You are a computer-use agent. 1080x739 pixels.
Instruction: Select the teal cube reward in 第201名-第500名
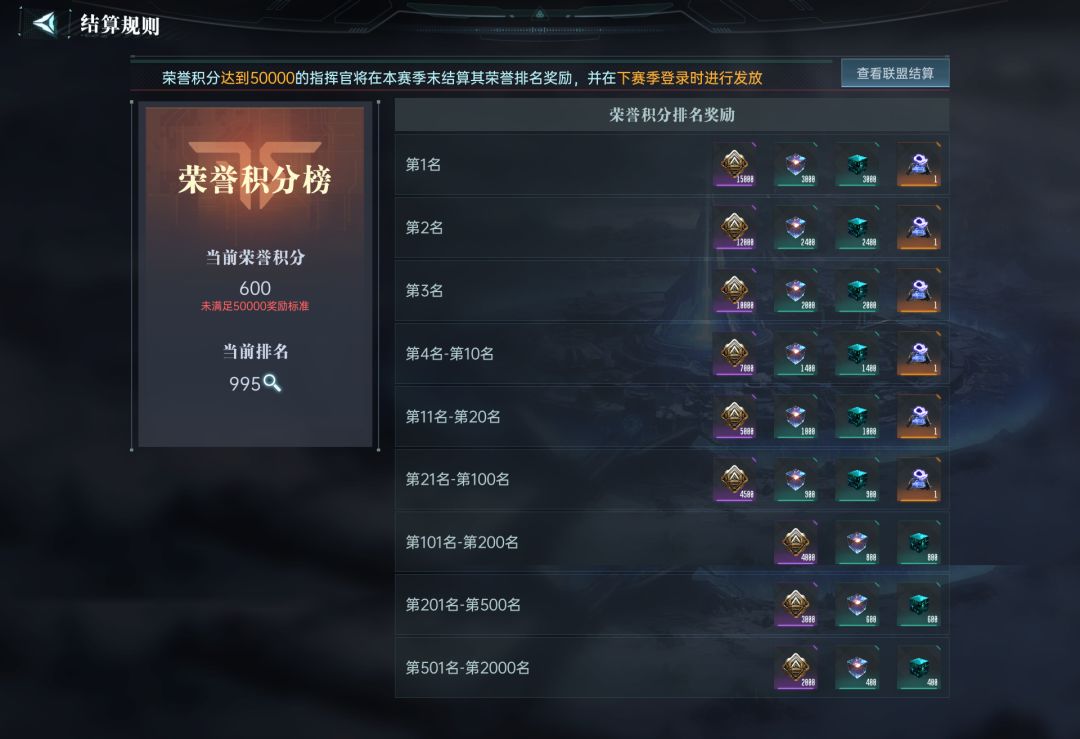(919, 605)
